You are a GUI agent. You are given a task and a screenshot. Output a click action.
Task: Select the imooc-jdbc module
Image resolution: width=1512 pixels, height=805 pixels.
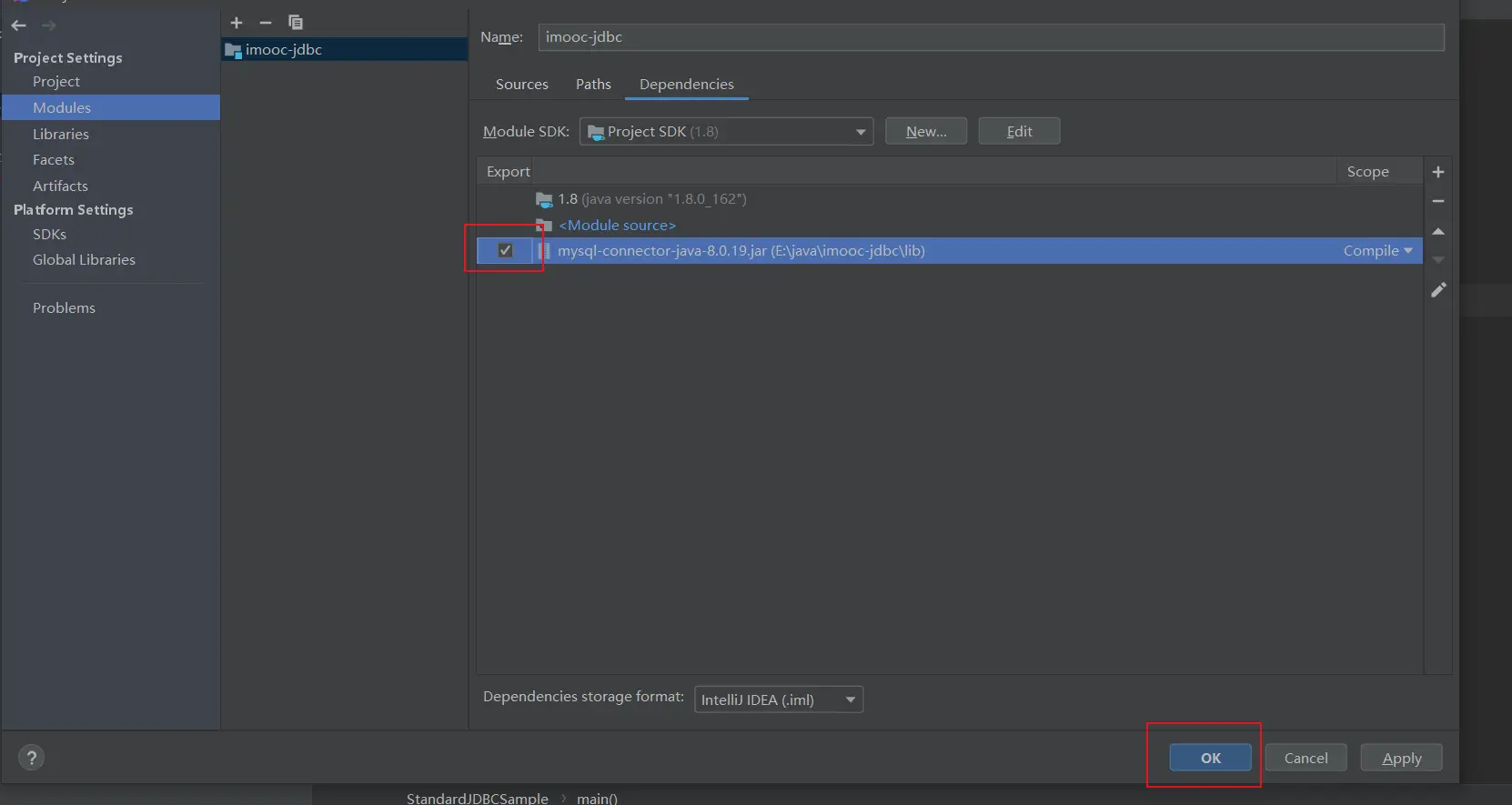[x=283, y=50]
